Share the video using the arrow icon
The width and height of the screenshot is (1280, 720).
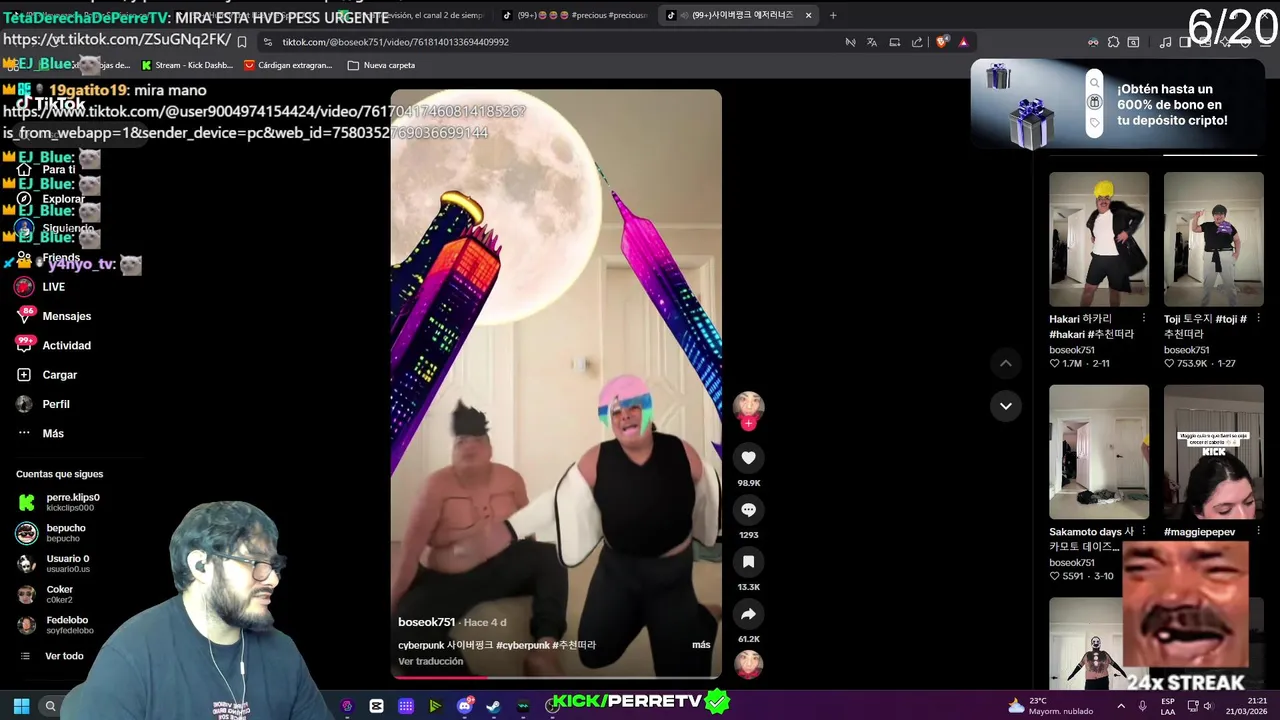click(748, 614)
